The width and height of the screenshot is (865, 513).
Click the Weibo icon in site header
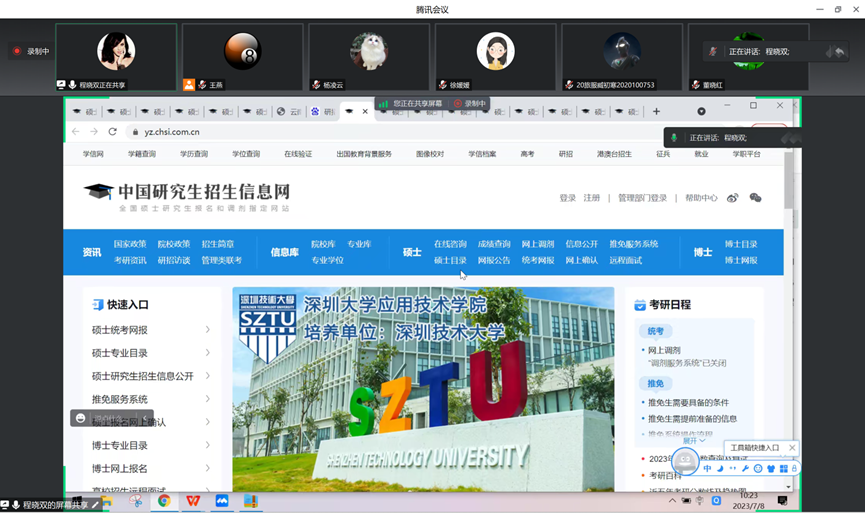(733, 198)
